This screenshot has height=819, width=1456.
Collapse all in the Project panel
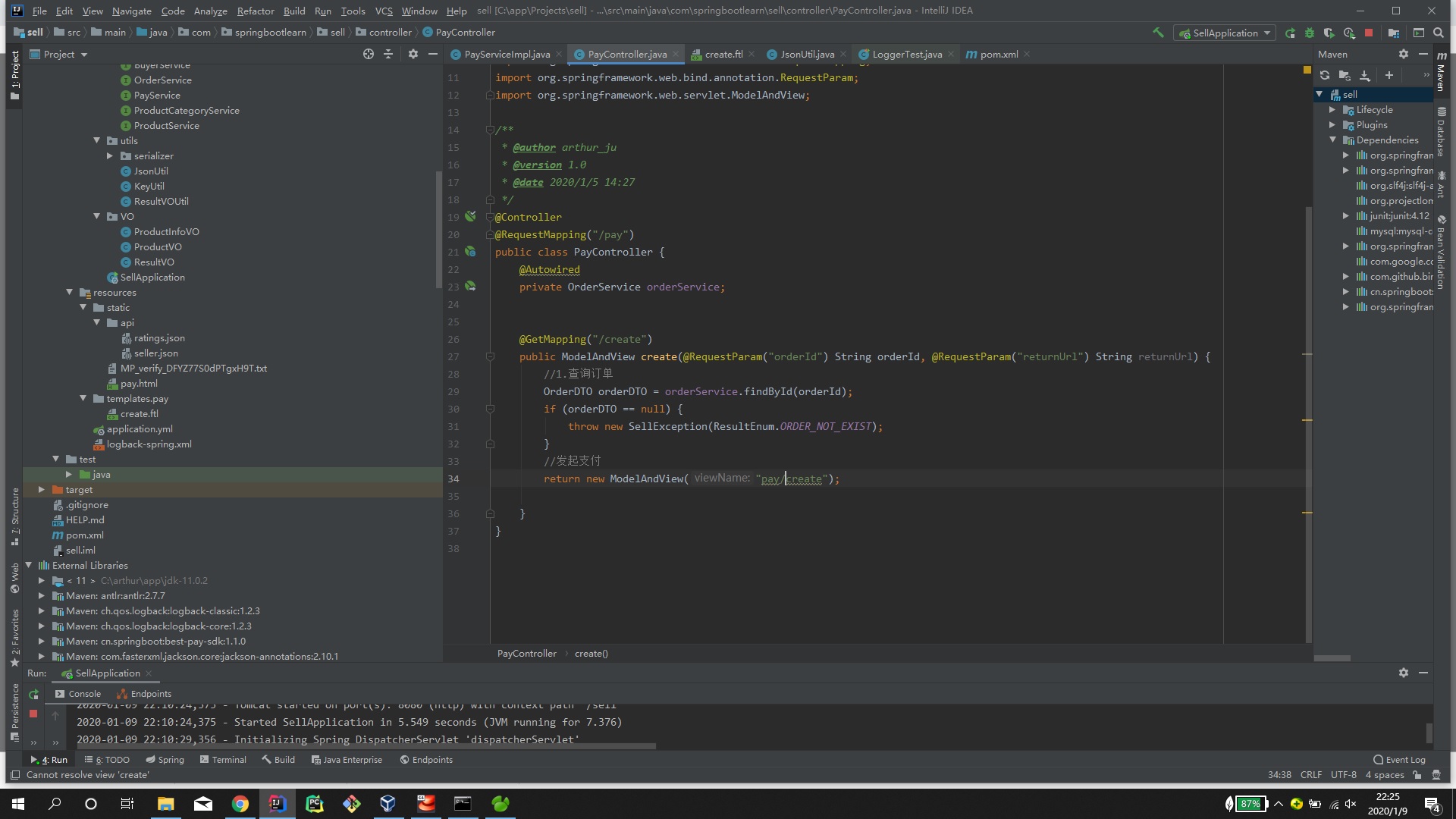coord(388,54)
